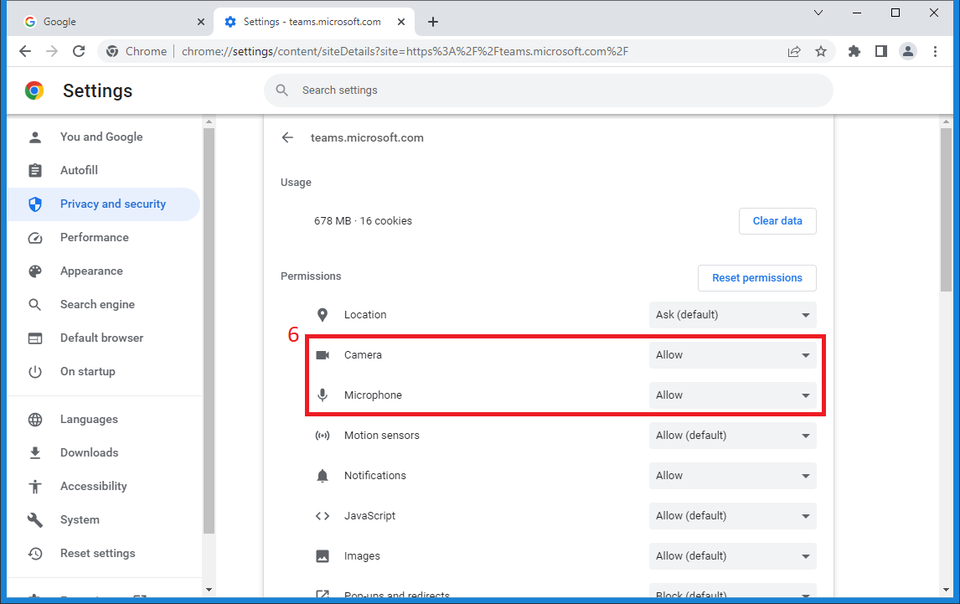Click the Clear data button
Viewport: 960px width, 604px height.
click(777, 221)
